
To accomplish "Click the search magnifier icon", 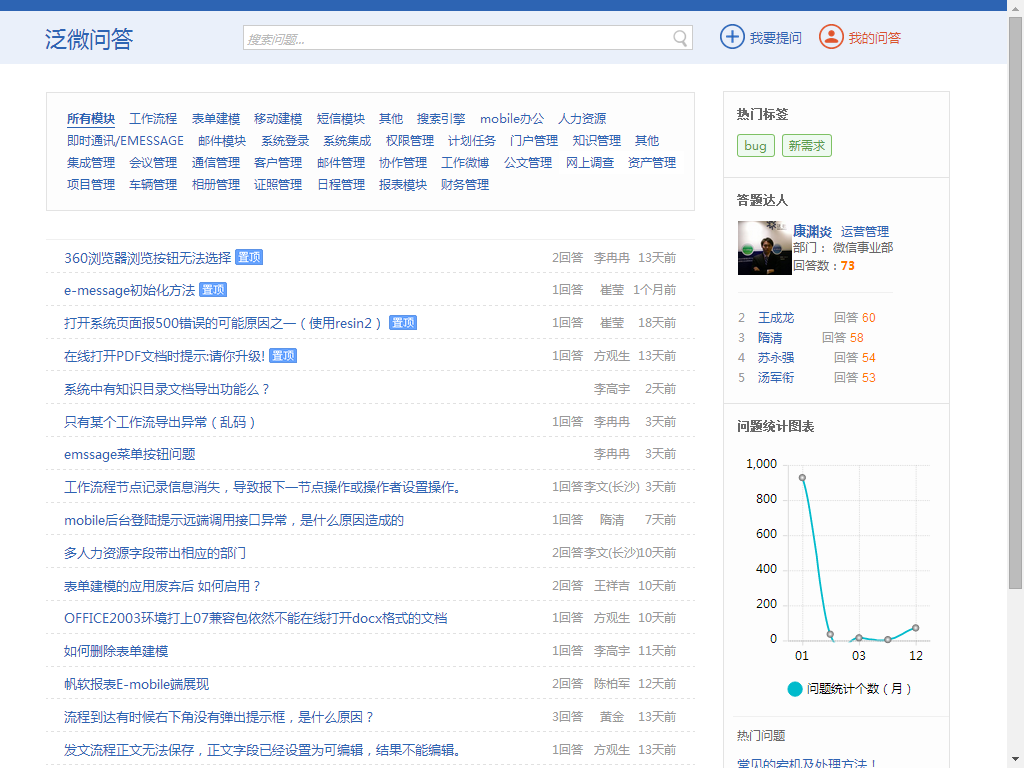I will pyautogui.click(x=680, y=38).
